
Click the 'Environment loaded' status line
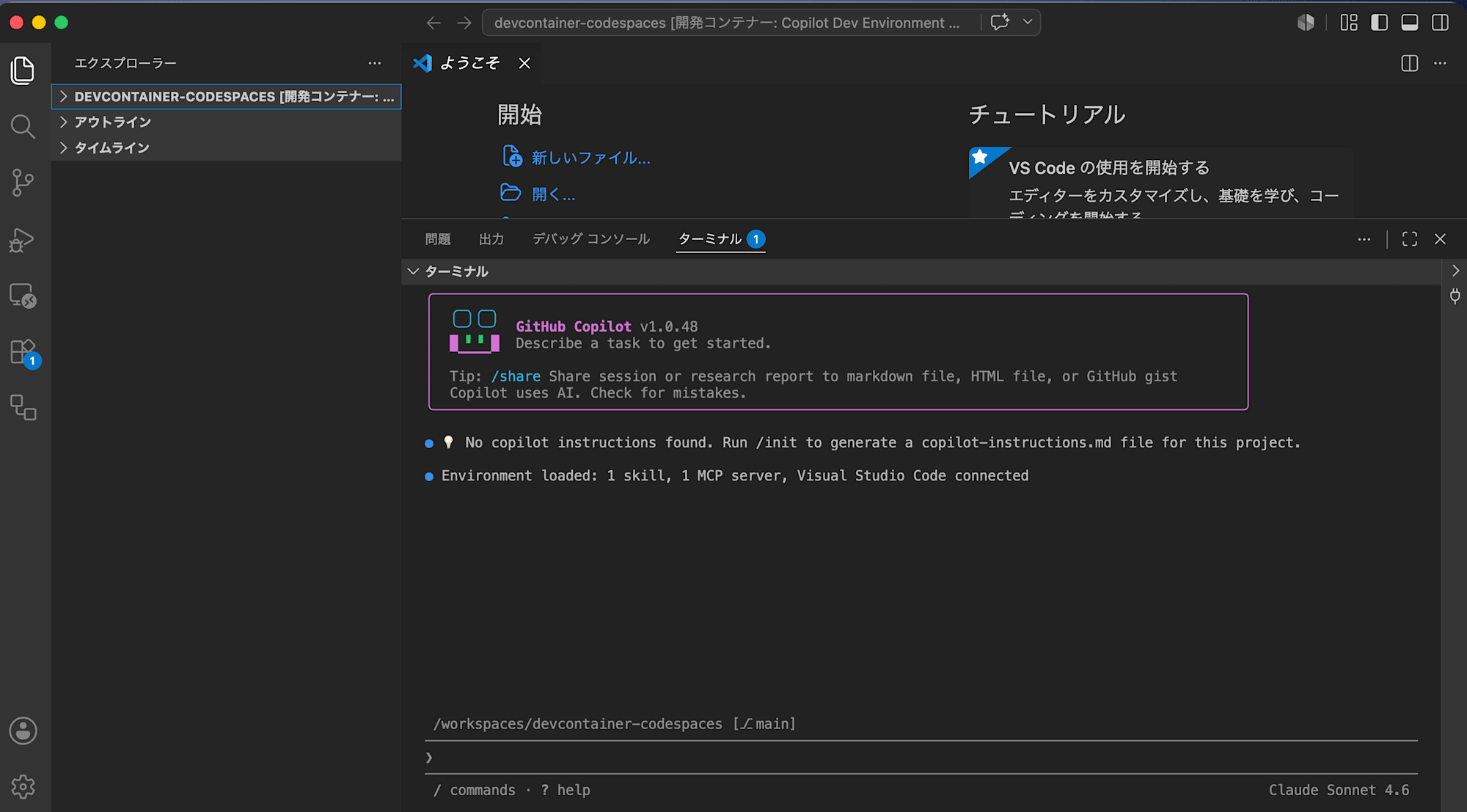coord(735,475)
